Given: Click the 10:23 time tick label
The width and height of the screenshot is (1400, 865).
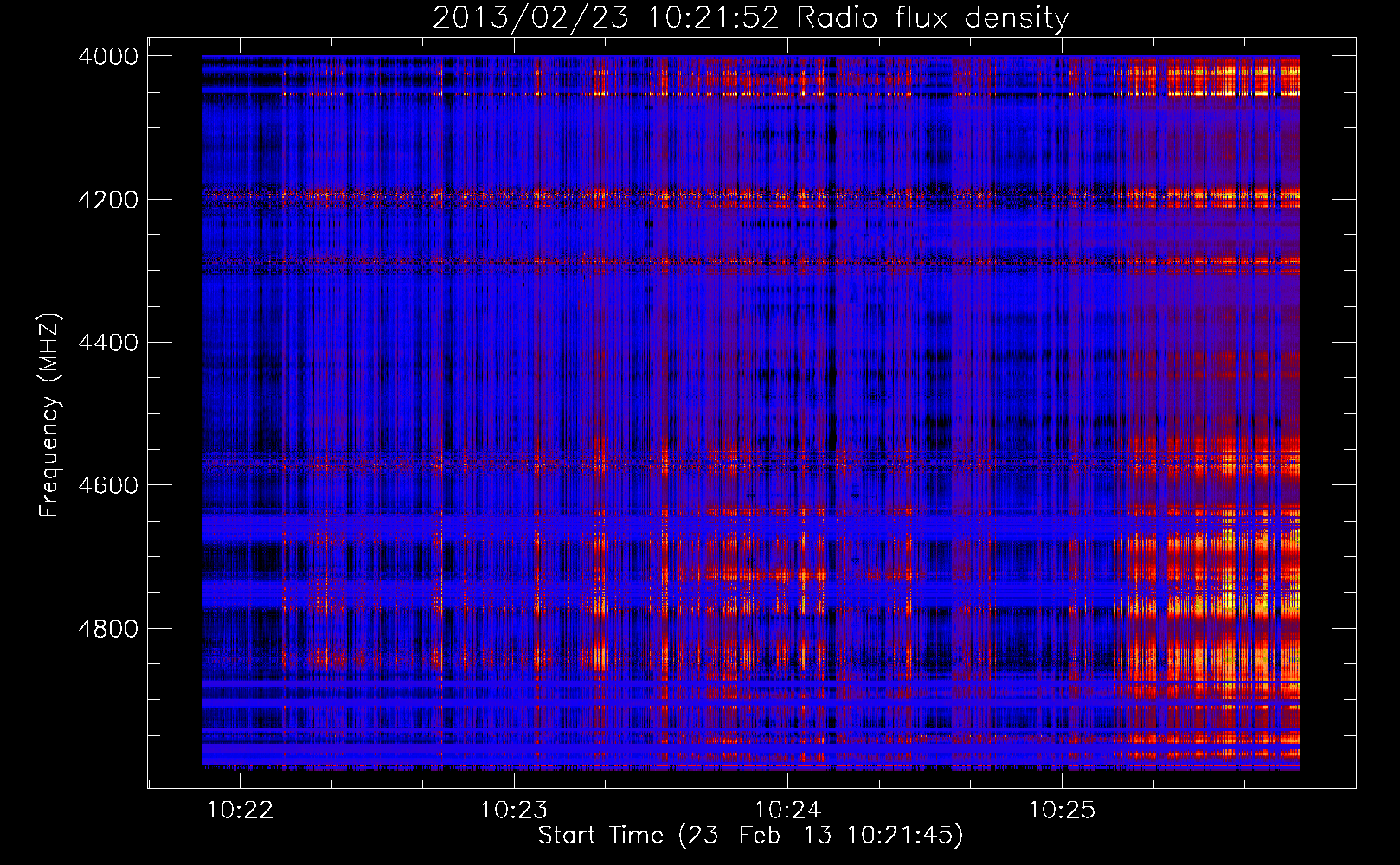Looking at the screenshot, I should coord(514,810).
